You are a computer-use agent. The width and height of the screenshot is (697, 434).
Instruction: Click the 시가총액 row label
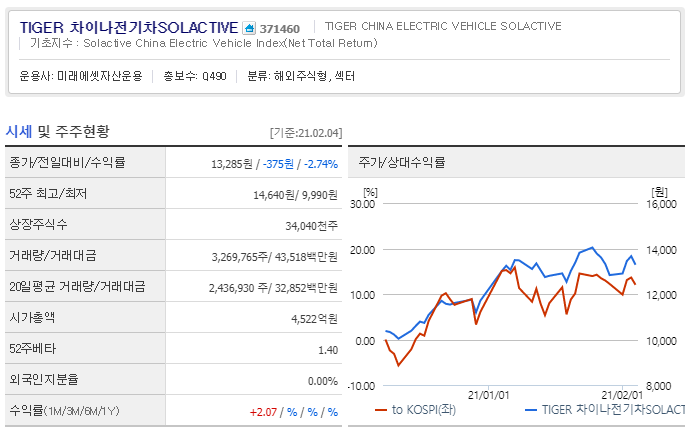[32, 317]
